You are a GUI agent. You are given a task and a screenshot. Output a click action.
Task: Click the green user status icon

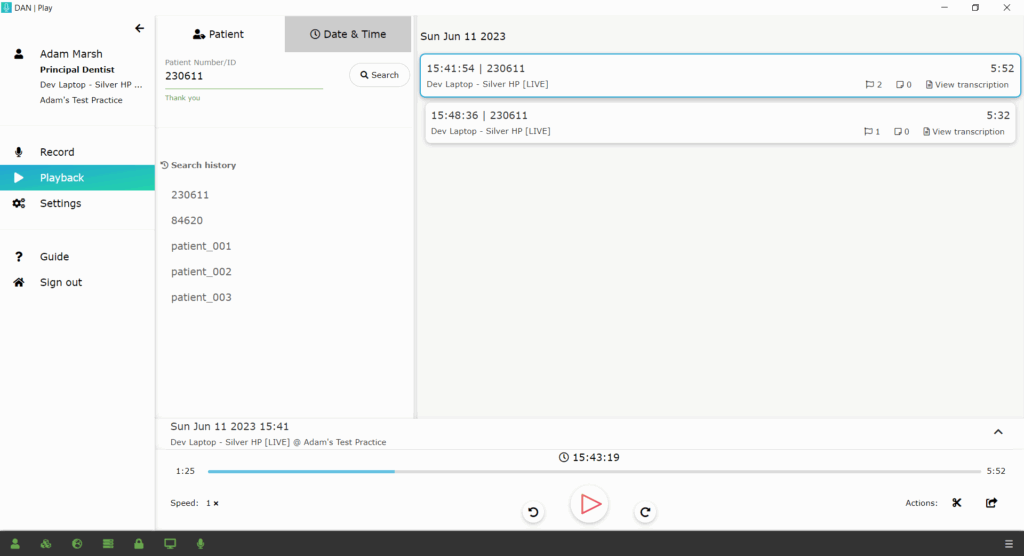point(15,544)
